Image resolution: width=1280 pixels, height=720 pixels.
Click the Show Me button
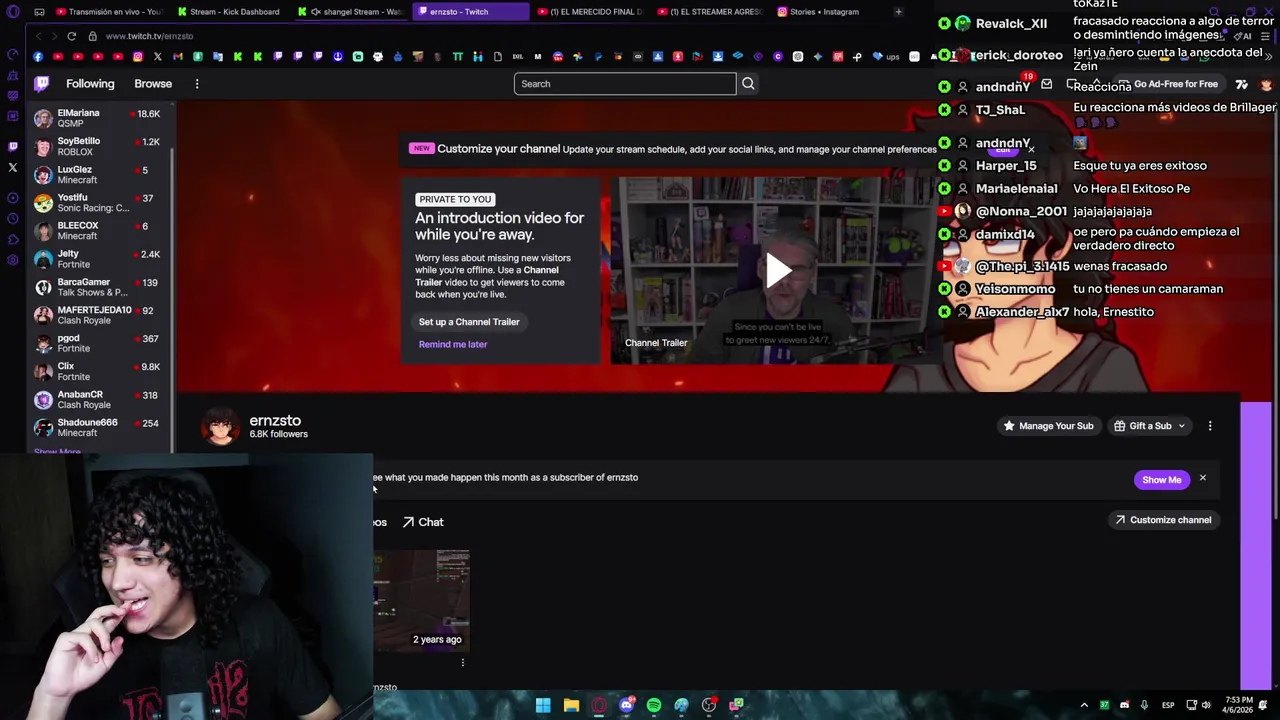tap(1161, 480)
